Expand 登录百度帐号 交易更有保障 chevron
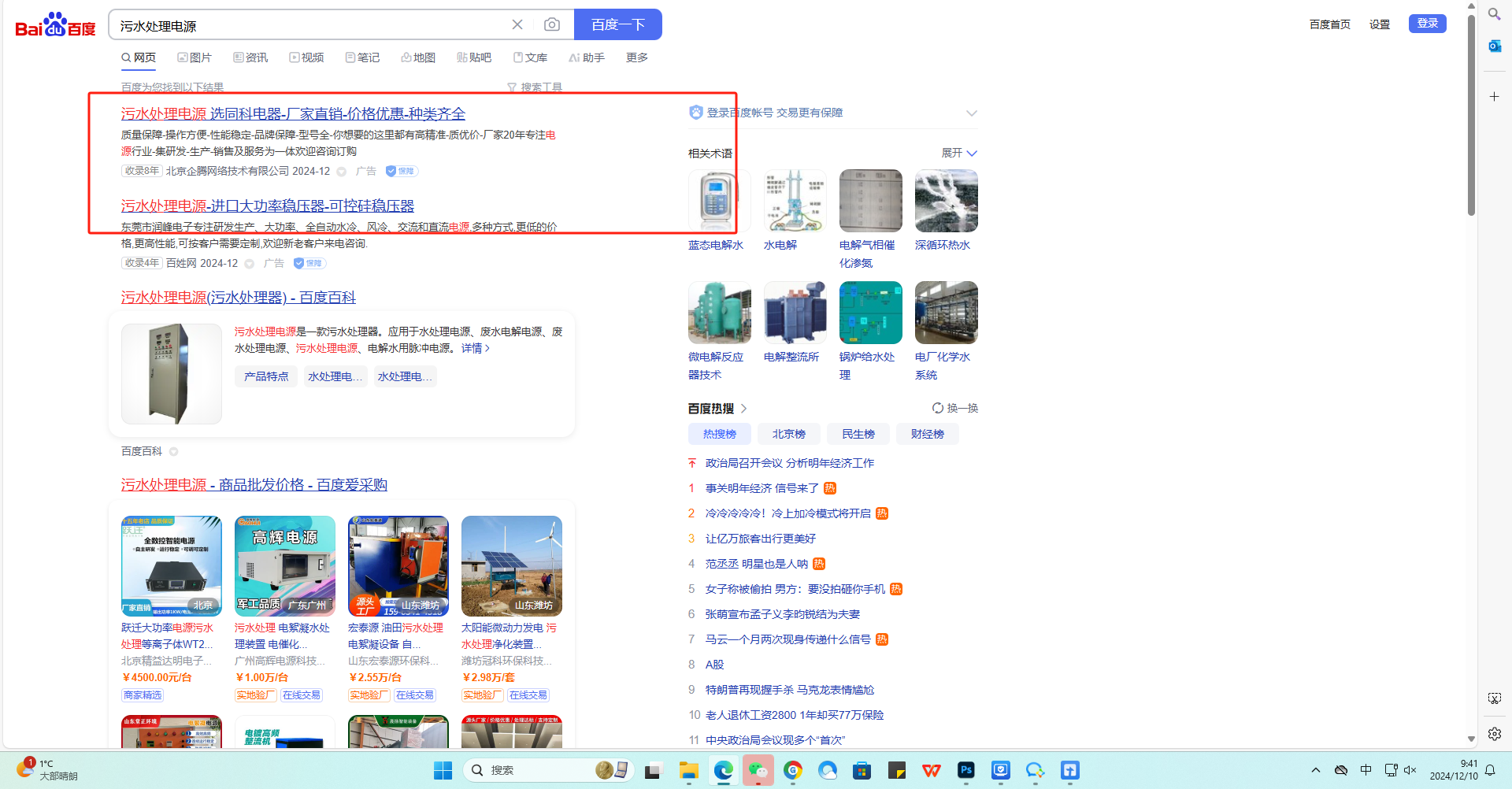 972,113
